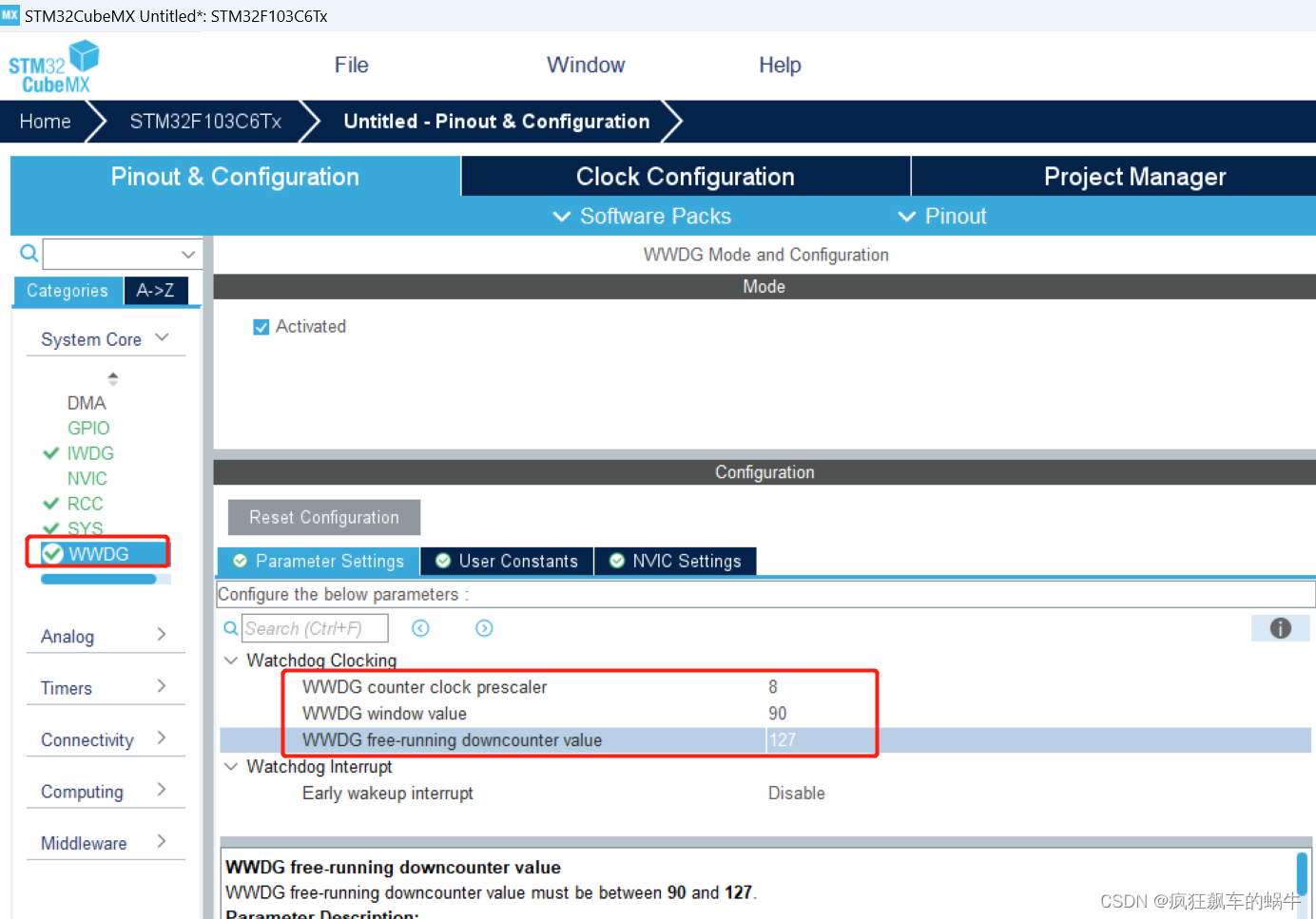Open the Parameter Settings tab

(x=318, y=561)
